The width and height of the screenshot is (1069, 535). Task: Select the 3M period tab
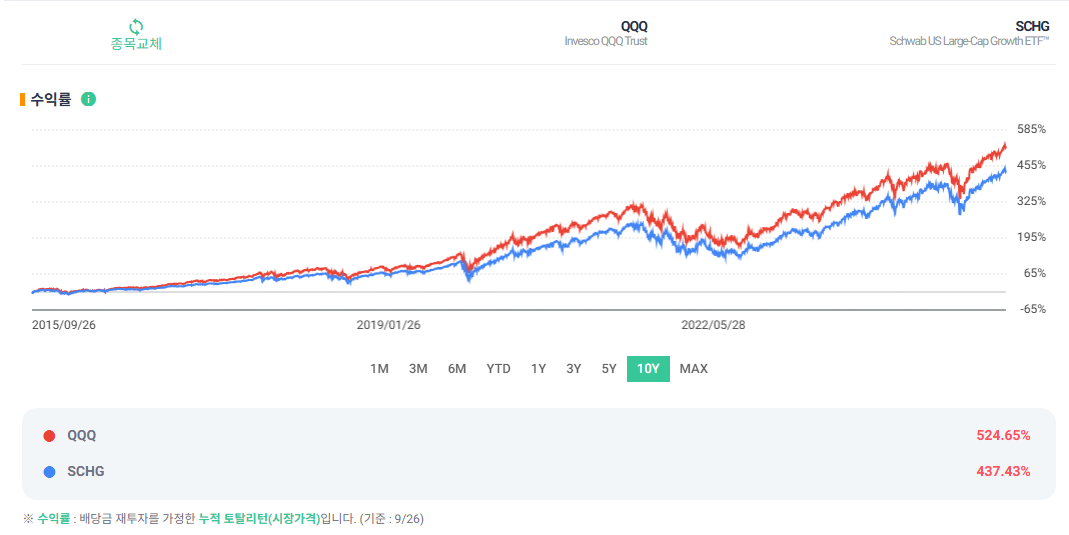418,369
